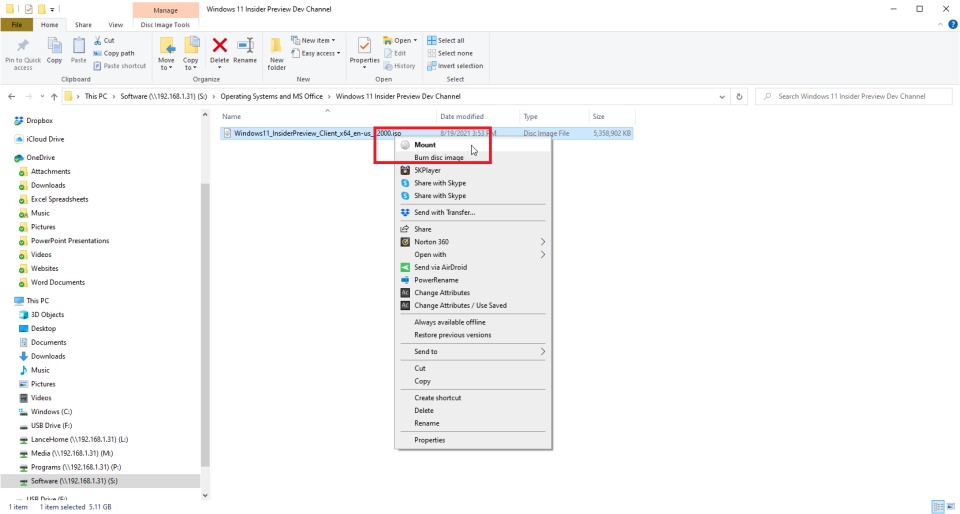This screenshot has width=960, height=514.
Task: Click the Up arrow navigation icon
Action: click(53, 96)
